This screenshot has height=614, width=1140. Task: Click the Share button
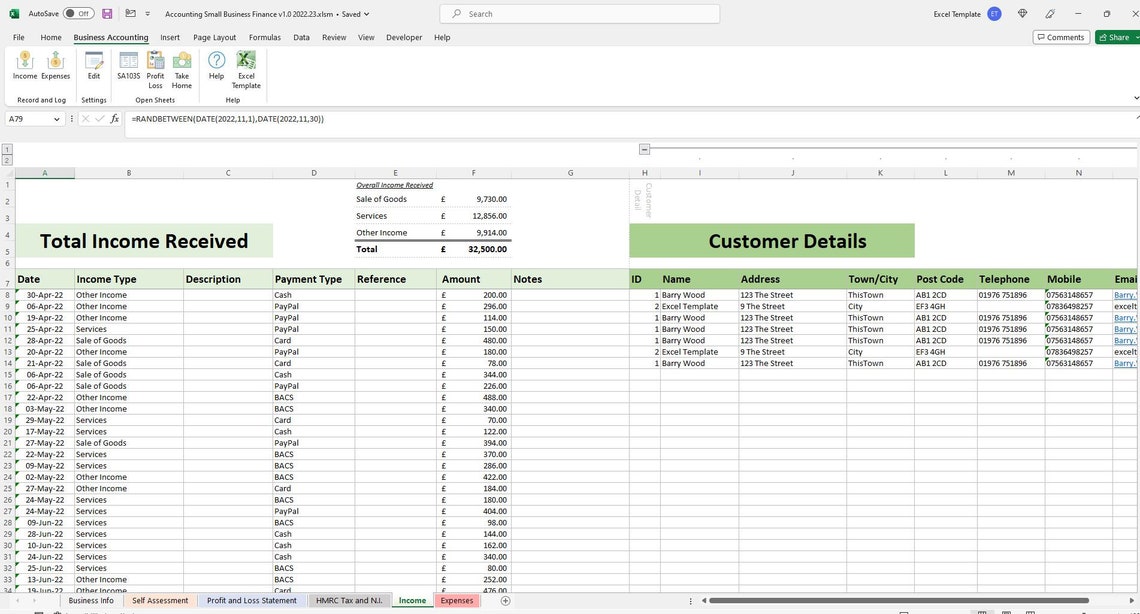pos(1116,36)
